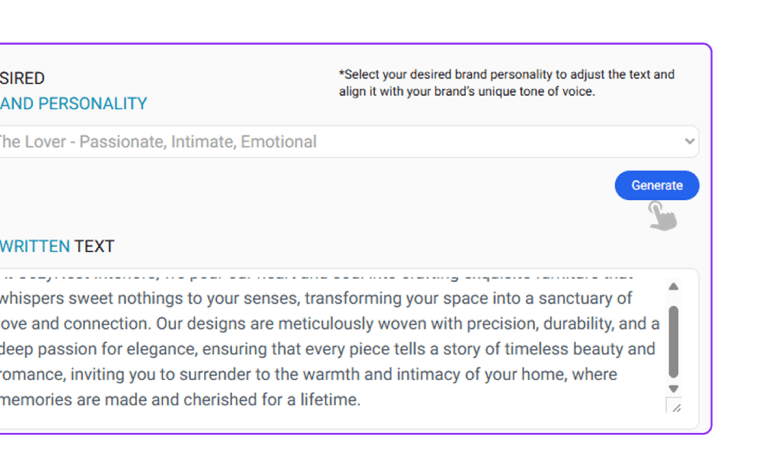Screen dimensions: 773x458
Task: Click the scroll down arrow in text box
Action: tap(673, 388)
